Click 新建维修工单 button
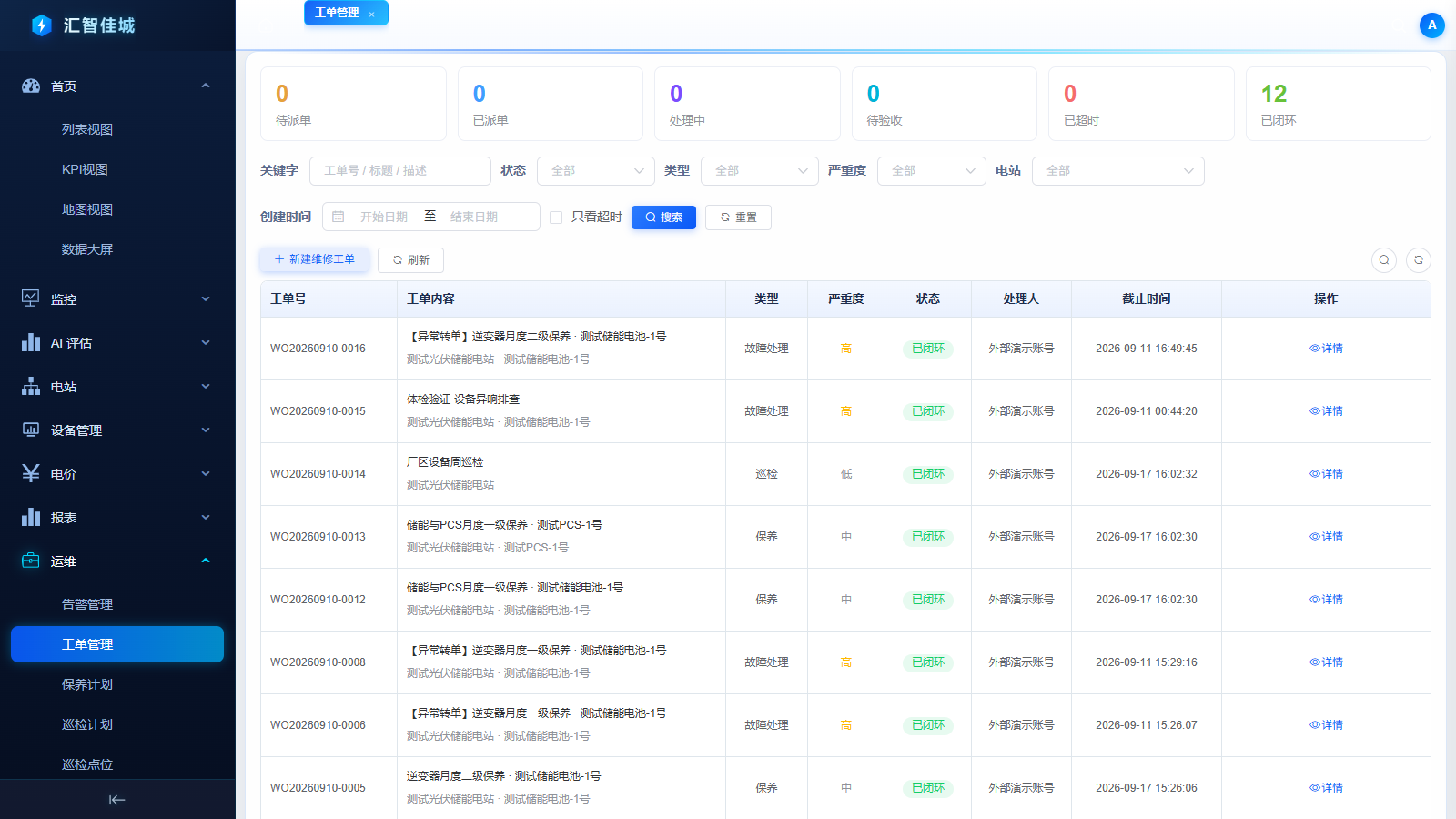This screenshot has height=819, width=1456. click(x=314, y=259)
